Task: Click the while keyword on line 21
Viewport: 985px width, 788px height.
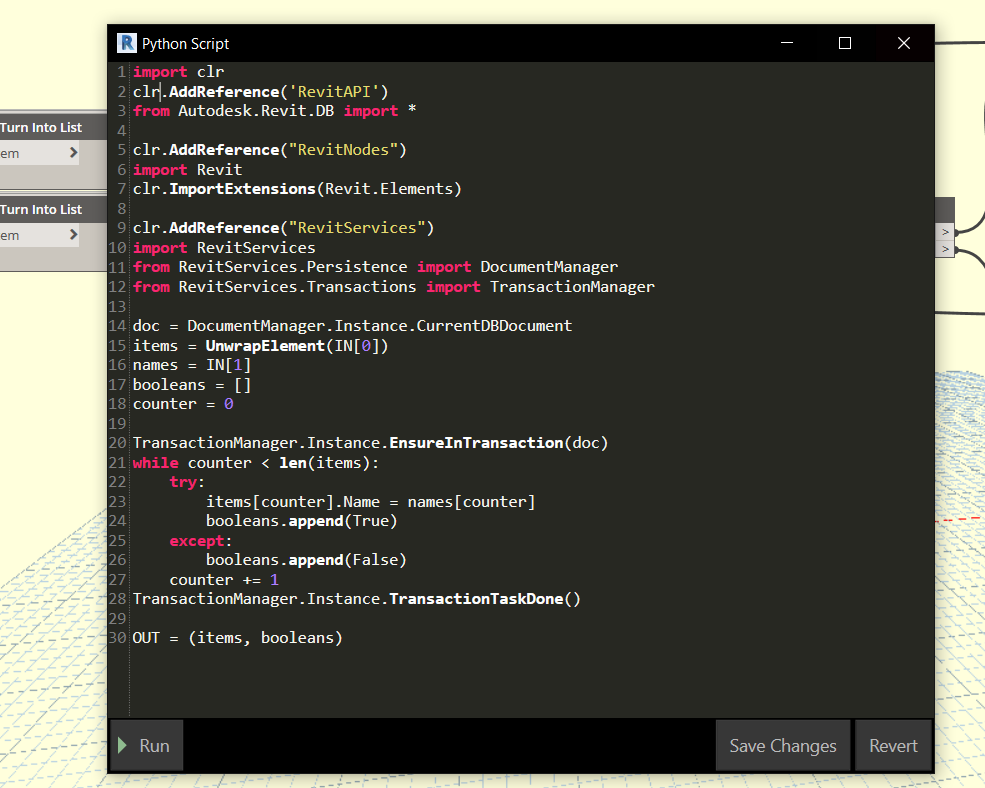Action: coord(155,463)
